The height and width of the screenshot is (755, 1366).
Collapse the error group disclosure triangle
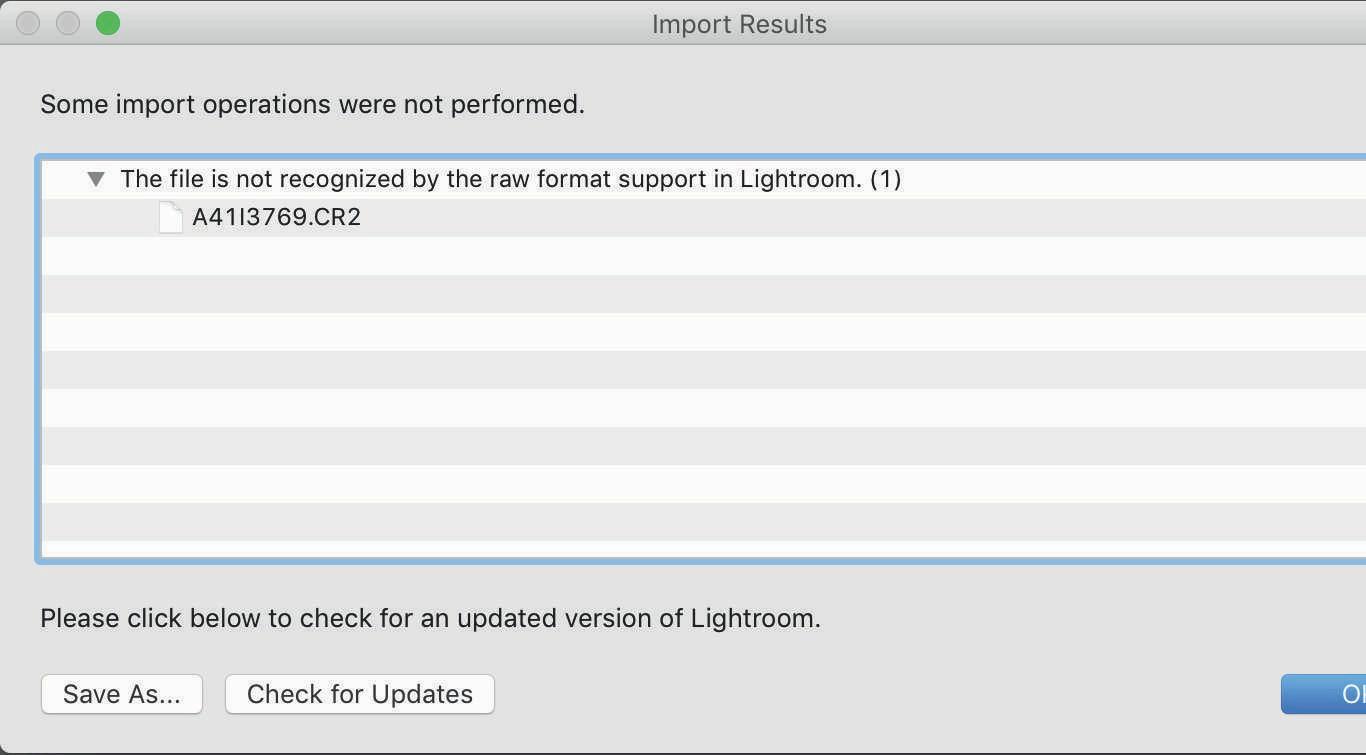tap(96, 179)
